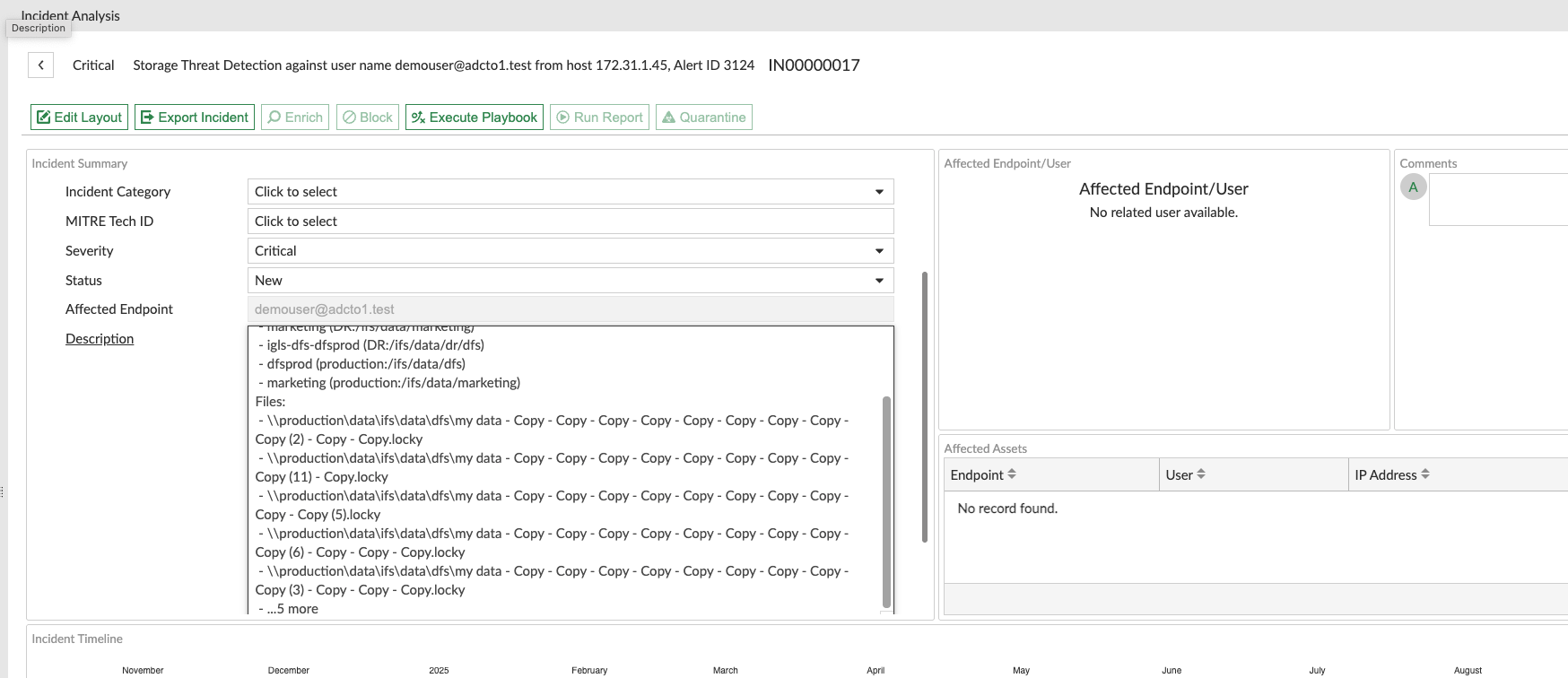Click the Description label link
The height and width of the screenshot is (678, 1568).
pos(100,339)
